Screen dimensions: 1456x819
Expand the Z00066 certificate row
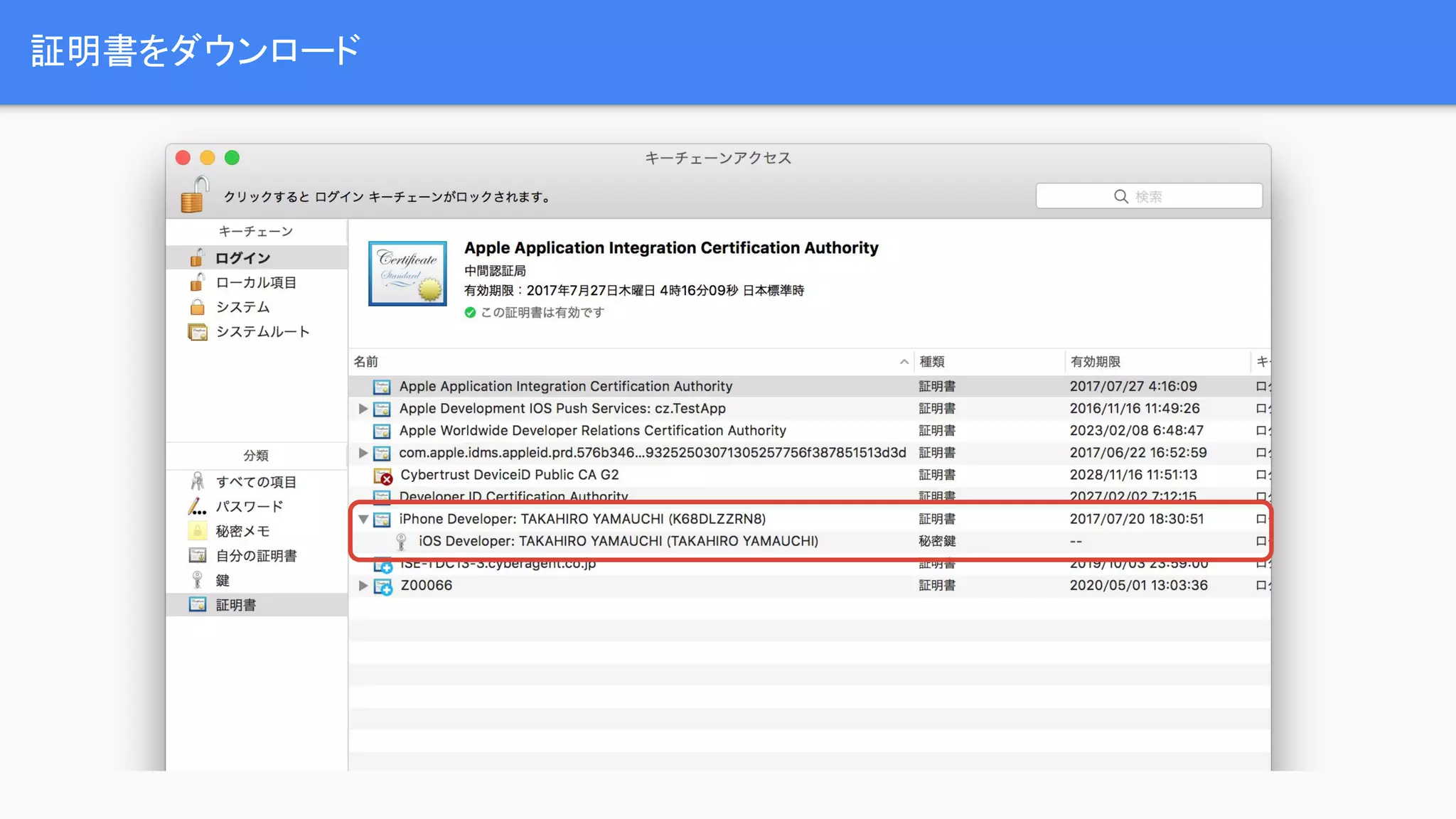pyautogui.click(x=363, y=586)
